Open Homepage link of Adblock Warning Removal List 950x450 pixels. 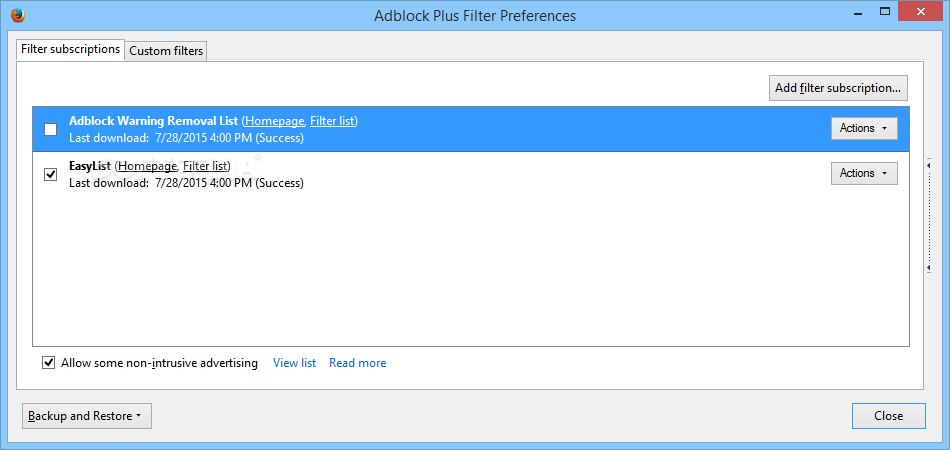pos(274,121)
